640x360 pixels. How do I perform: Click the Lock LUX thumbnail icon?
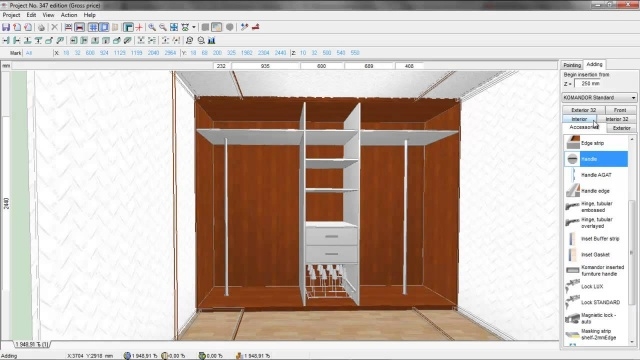pos(573,286)
